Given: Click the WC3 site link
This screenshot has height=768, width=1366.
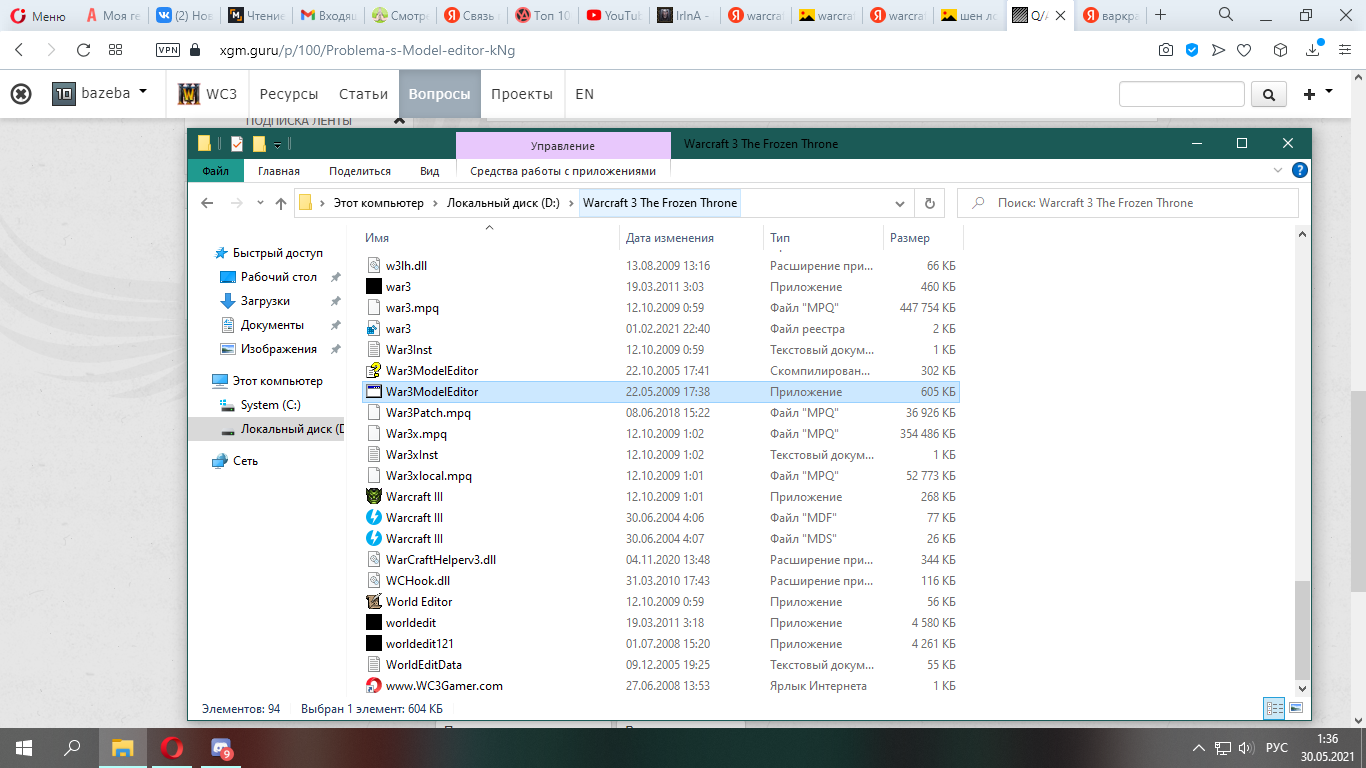Looking at the screenshot, I should coord(207,94).
